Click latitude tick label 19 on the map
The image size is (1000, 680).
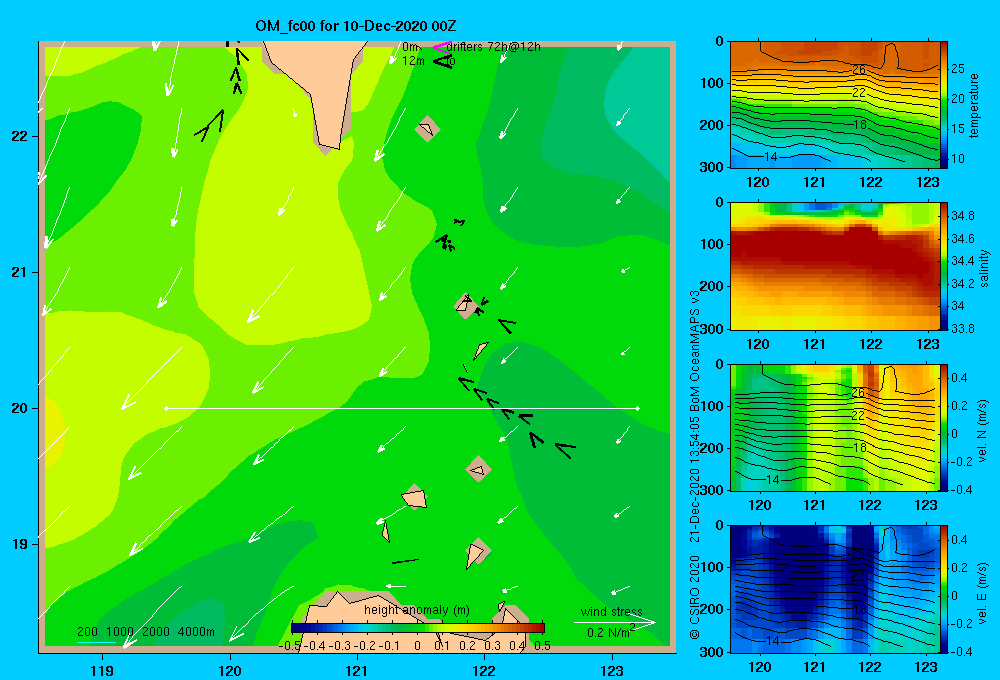pyautogui.click(x=19, y=544)
